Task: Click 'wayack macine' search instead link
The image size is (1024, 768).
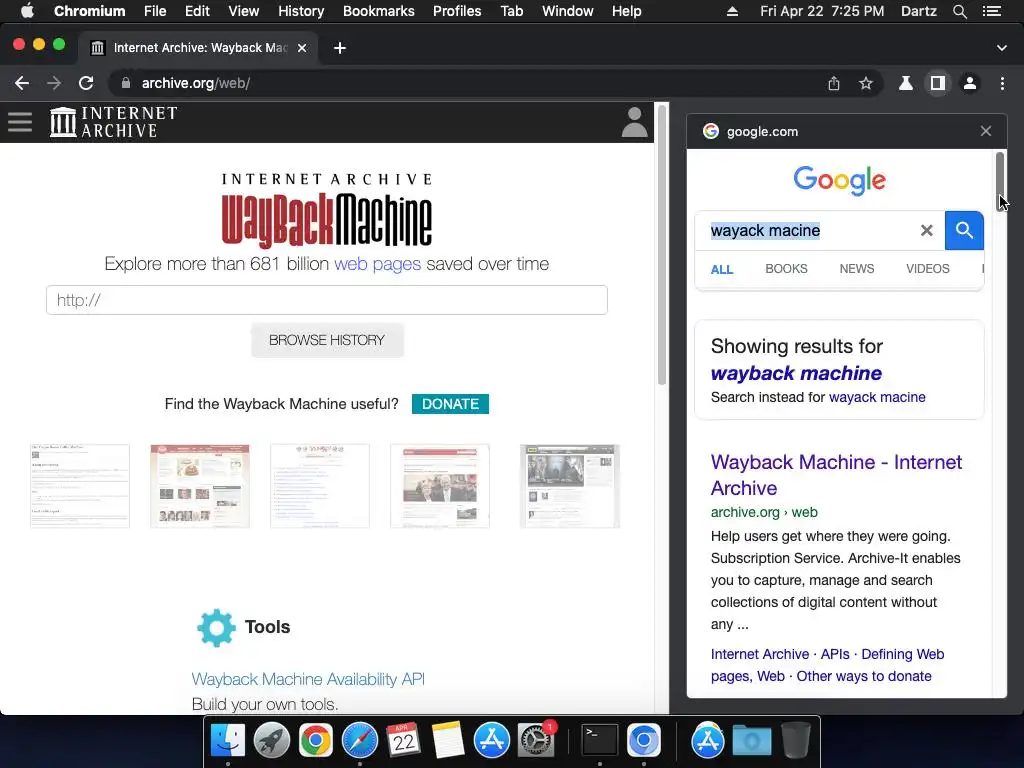Action: coord(876,397)
